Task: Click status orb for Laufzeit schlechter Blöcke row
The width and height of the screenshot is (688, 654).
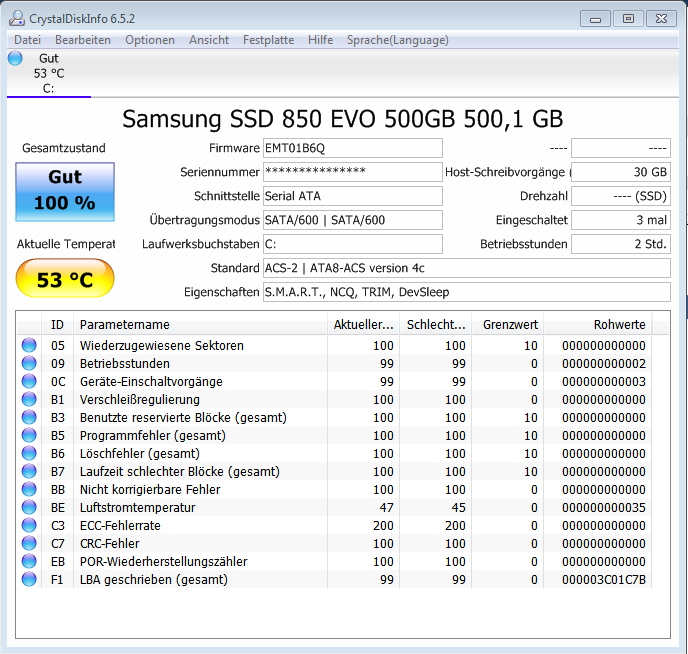Action: (29, 471)
